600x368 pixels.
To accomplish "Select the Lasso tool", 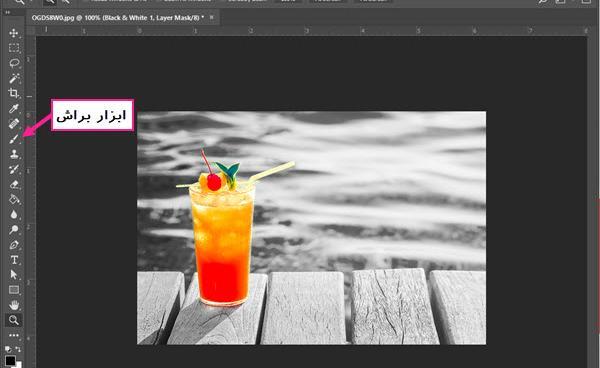I will (x=14, y=63).
